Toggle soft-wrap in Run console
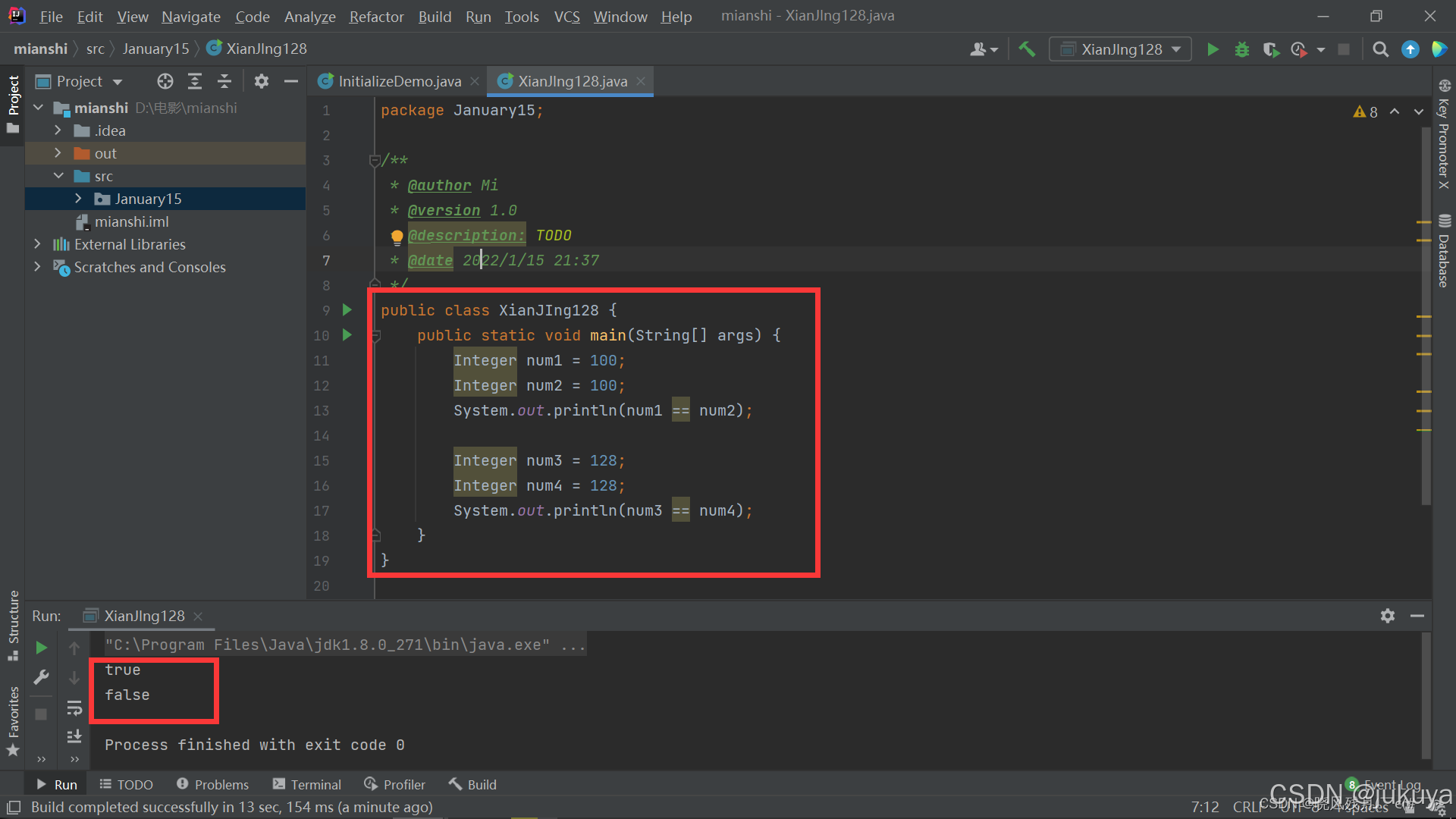 point(74,708)
